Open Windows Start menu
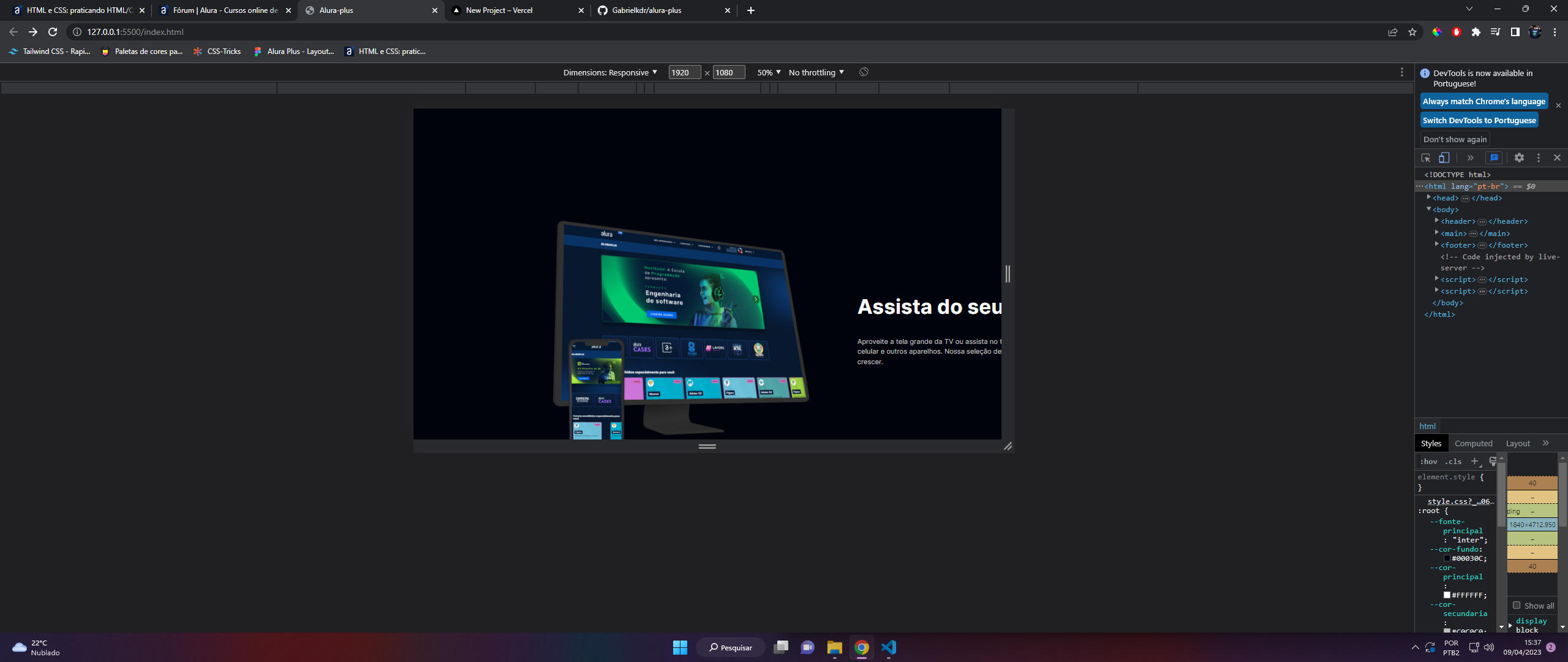Screen dimensions: 1568x662 680,647
